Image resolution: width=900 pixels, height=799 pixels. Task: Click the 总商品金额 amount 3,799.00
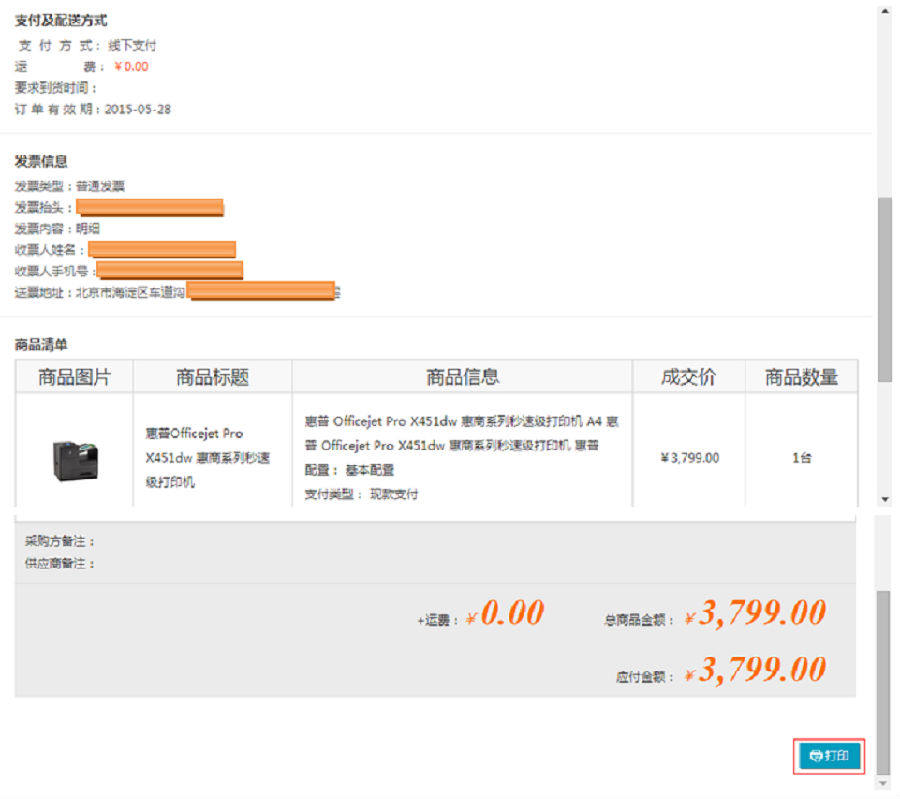click(763, 612)
